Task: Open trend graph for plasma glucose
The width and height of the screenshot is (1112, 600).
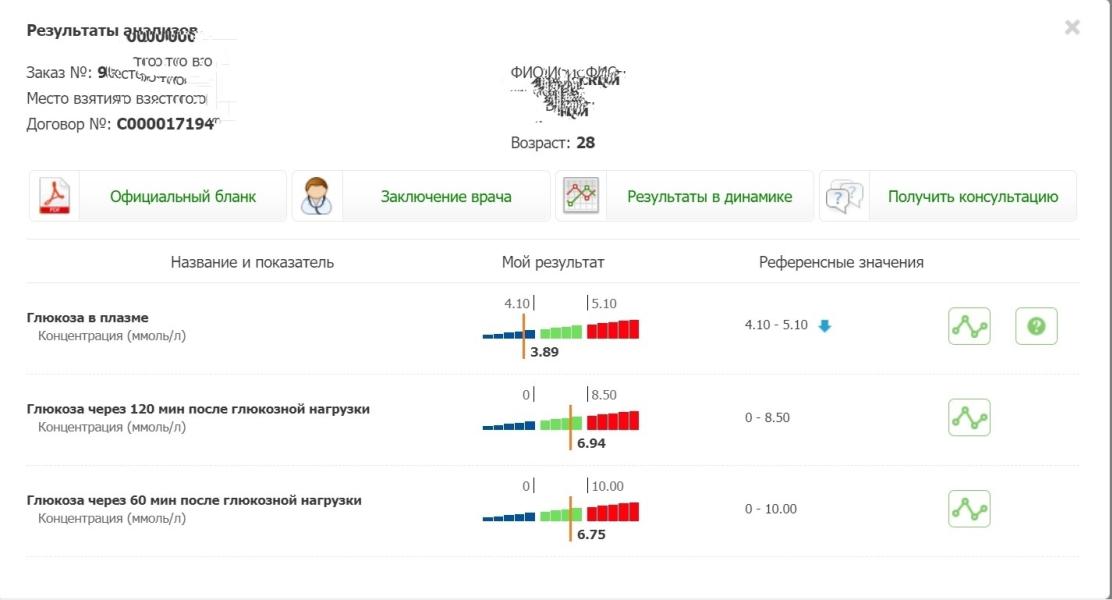Action: [x=969, y=326]
